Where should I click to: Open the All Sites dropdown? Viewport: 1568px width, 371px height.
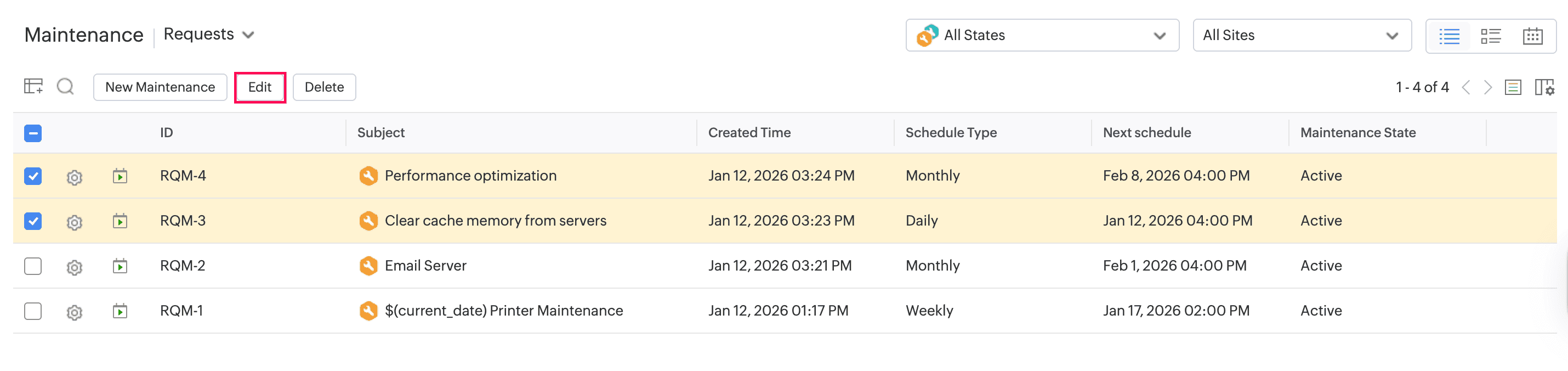pyautogui.click(x=1302, y=35)
